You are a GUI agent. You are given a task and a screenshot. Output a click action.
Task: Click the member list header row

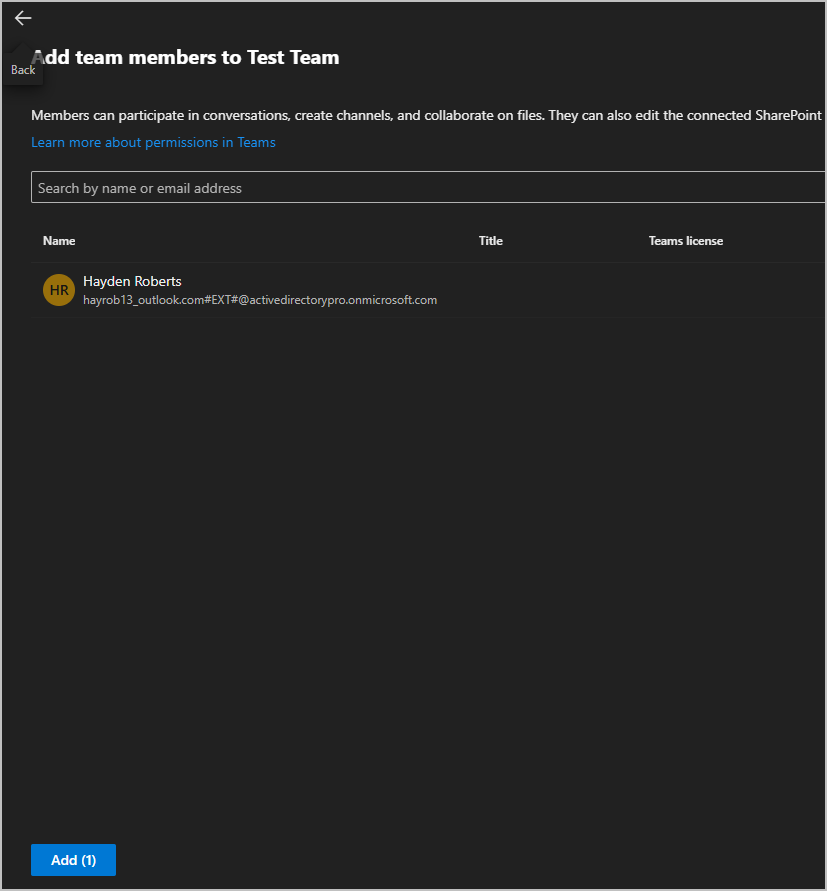(x=400, y=240)
